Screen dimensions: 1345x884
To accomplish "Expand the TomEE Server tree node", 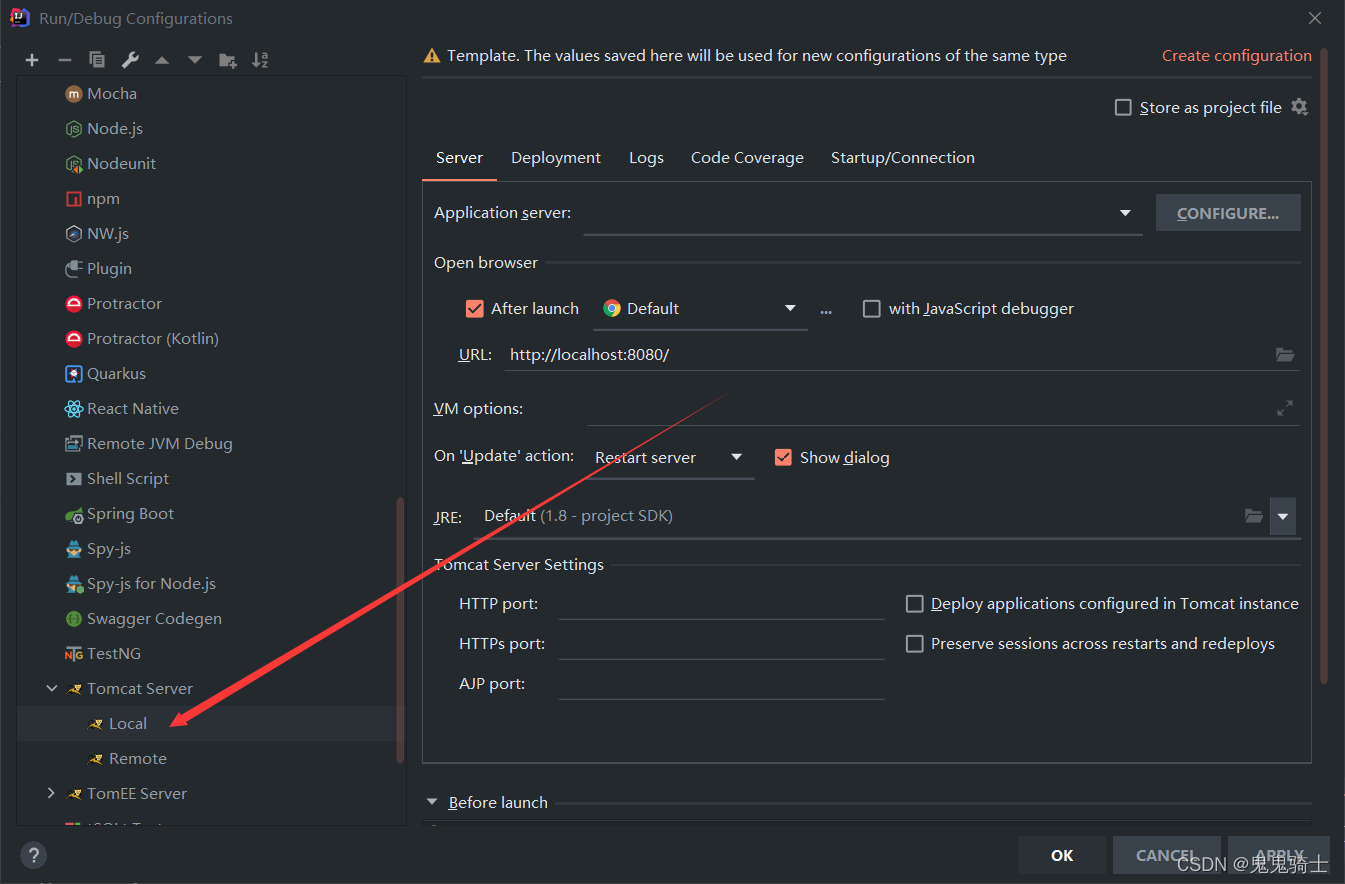I will [52, 793].
